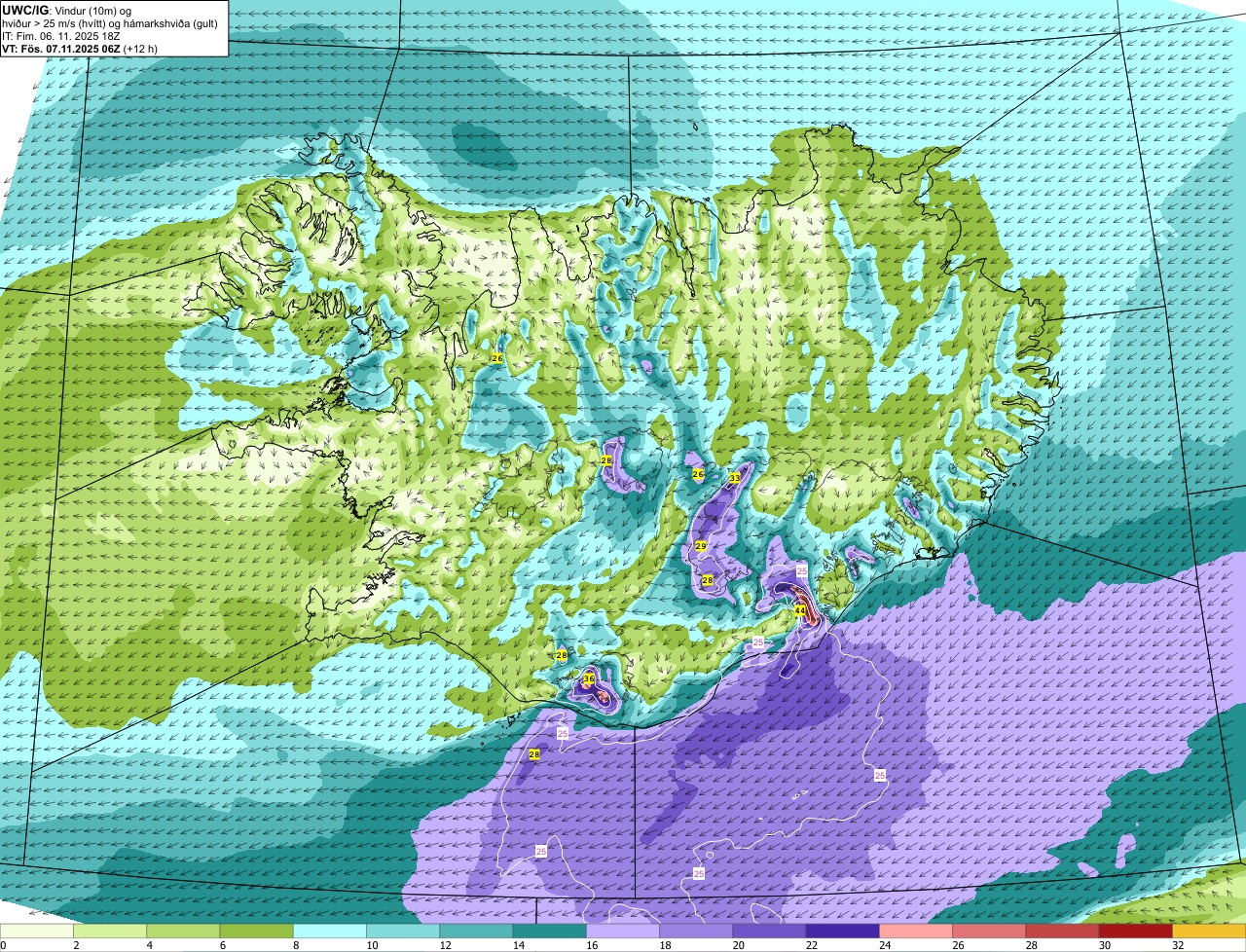Click the 4–6 m/s legend color swatch

click(x=183, y=932)
